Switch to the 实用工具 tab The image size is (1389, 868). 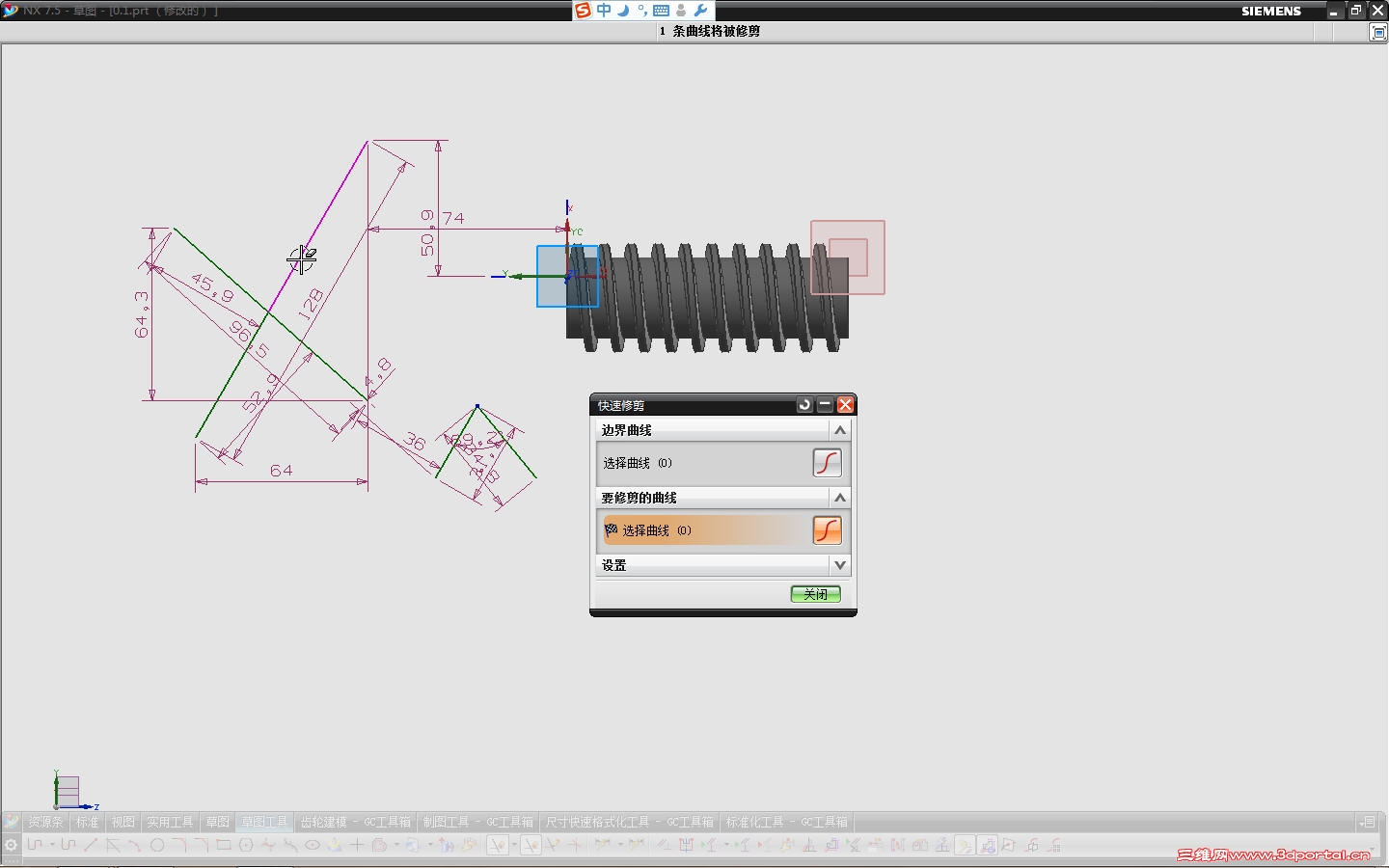170,822
